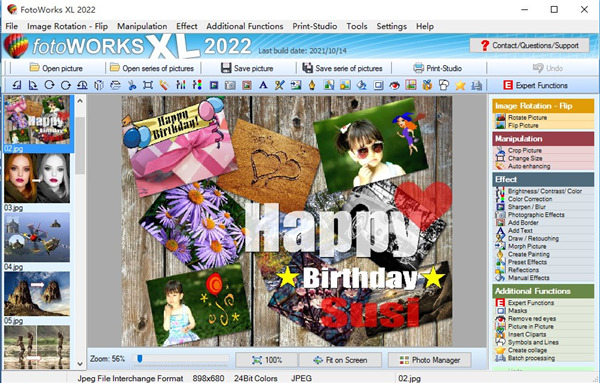Click the fountain pen painting toolbar icon
The image size is (600, 383).
point(312,85)
